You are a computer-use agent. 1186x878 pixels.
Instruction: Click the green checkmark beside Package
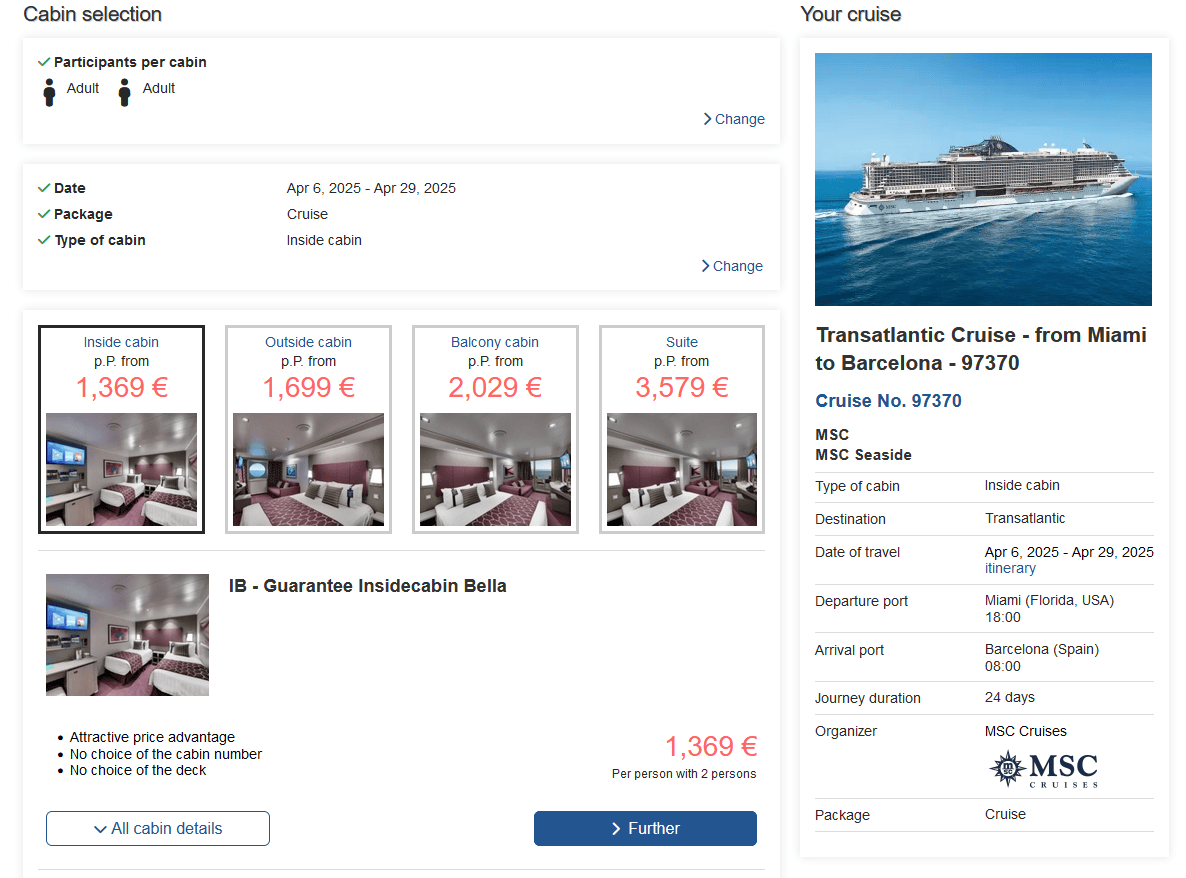[x=44, y=214]
